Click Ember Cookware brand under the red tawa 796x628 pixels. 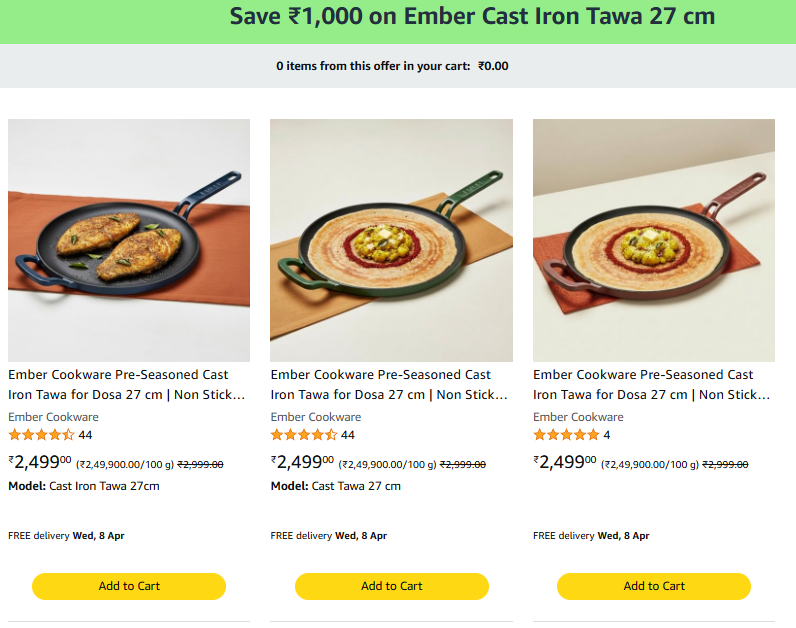click(578, 417)
